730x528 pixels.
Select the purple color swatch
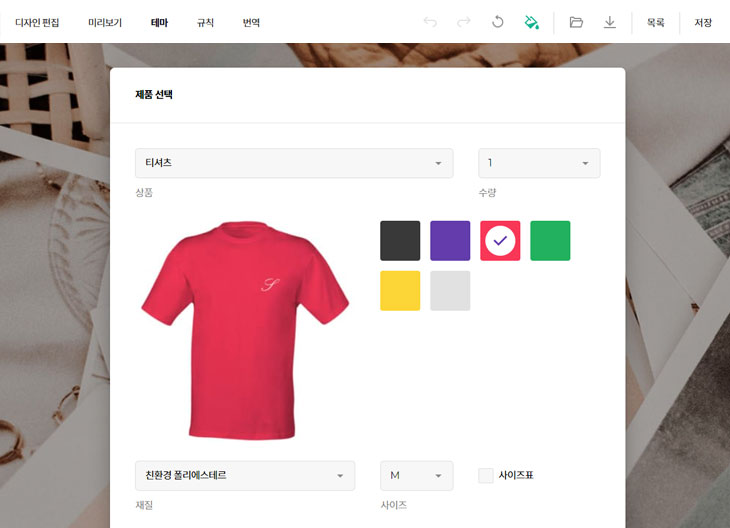450,241
